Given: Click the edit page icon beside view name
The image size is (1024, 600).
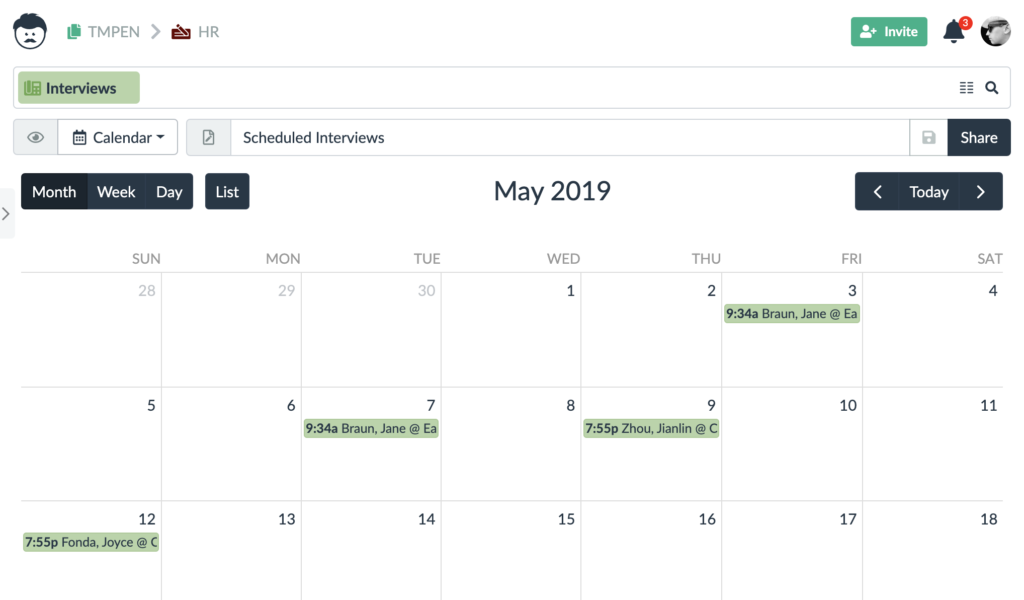Looking at the screenshot, I should pos(208,138).
